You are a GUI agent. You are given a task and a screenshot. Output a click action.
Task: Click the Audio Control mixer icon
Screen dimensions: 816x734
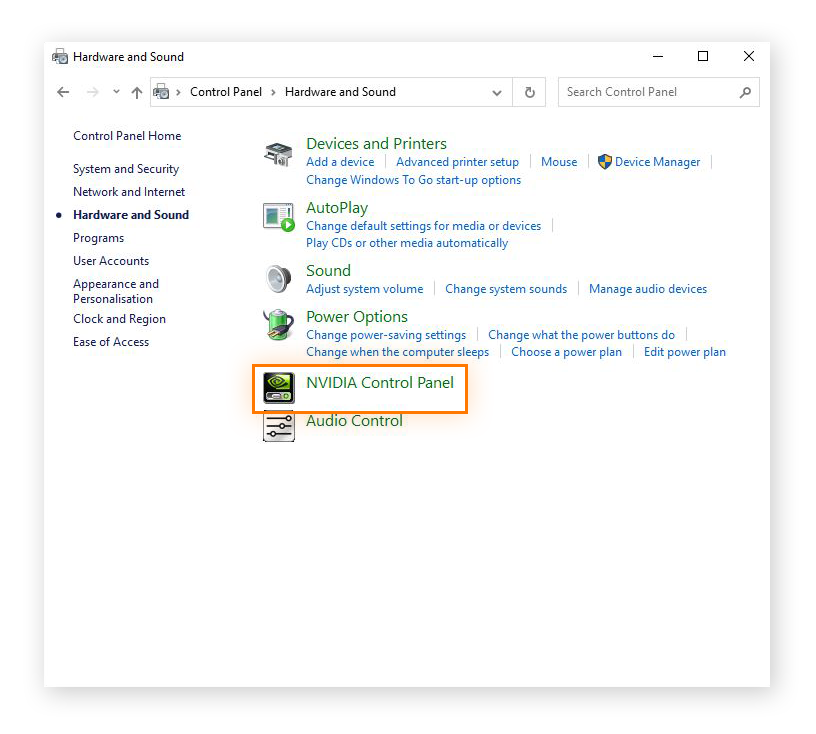click(278, 427)
